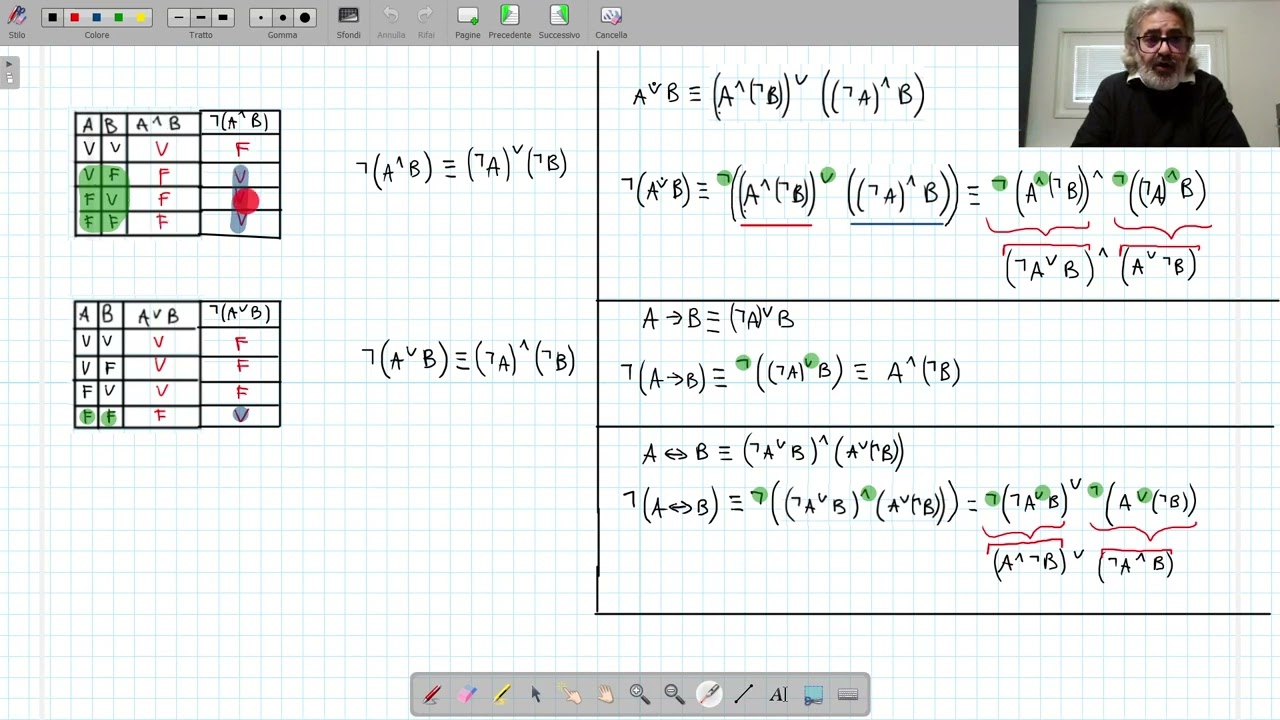Select the red pen color
The image size is (1280, 720).
click(75, 17)
